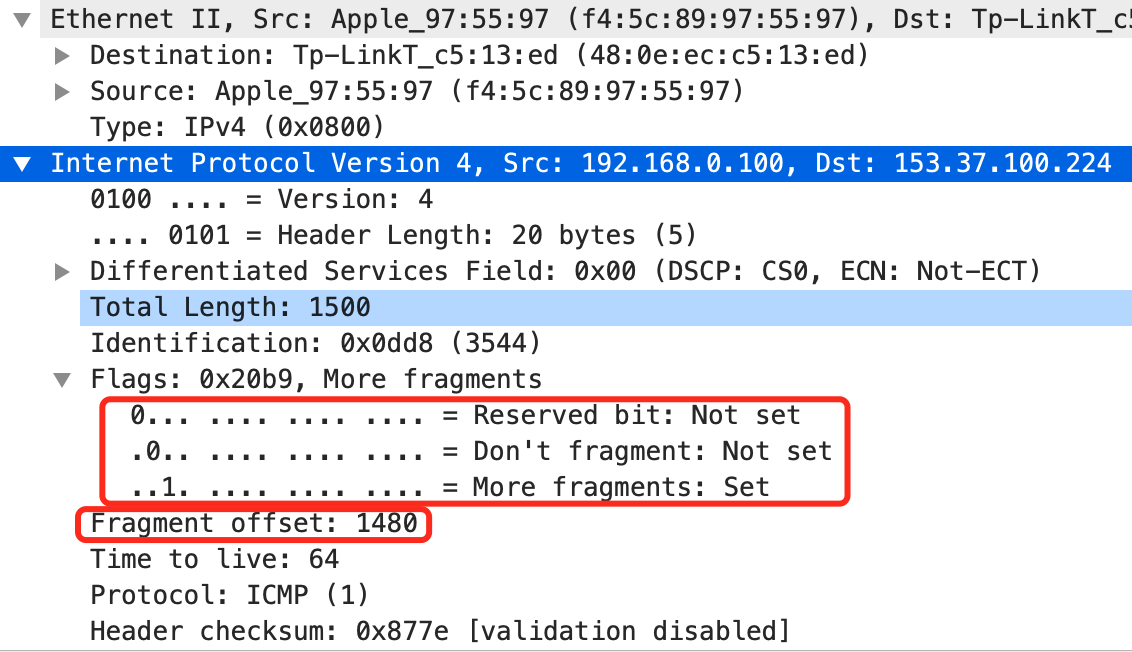This screenshot has height=652, width=1132.
Task: Expand the Differentiated Services Field
Action: [x=63, y=272]
